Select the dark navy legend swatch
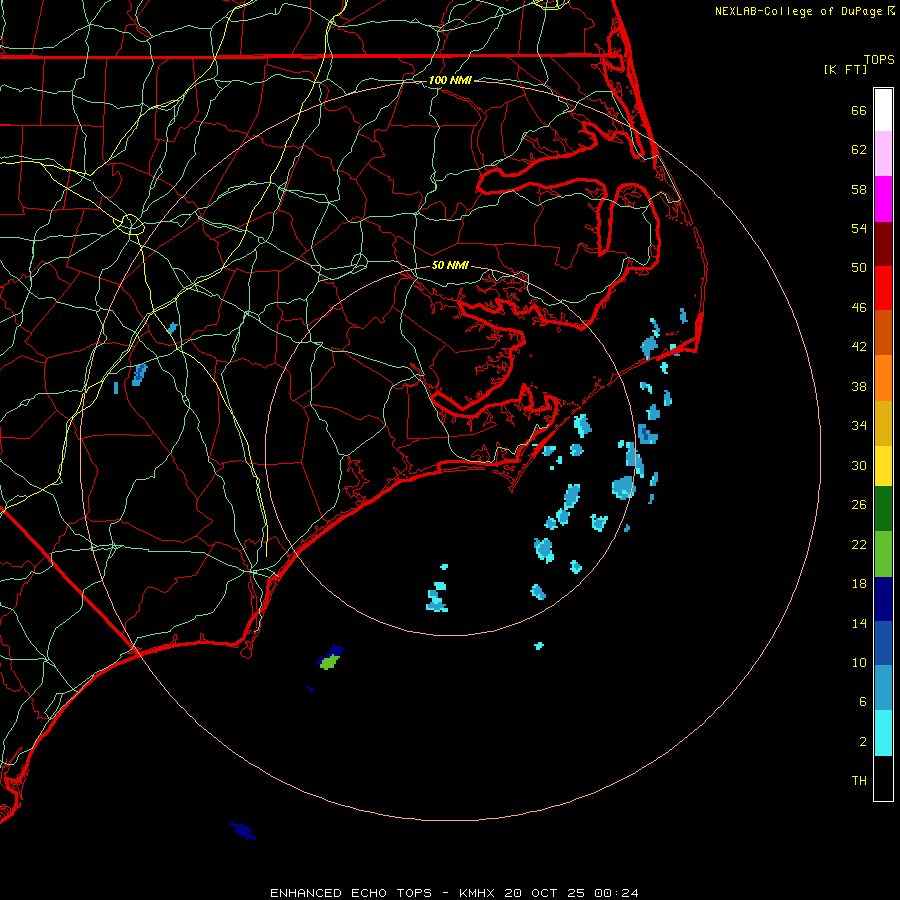 [x=883, y=599]
